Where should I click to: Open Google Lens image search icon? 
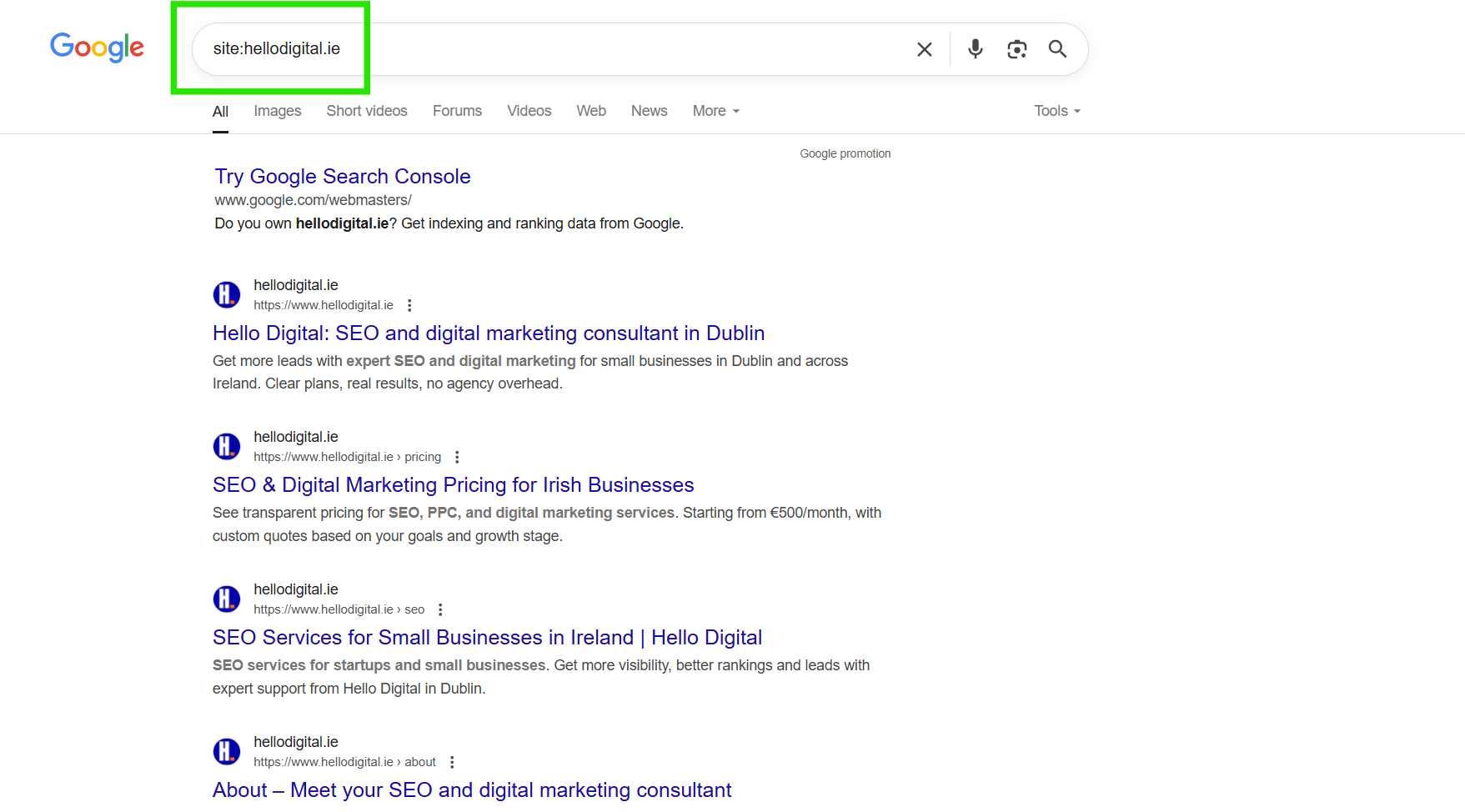point(1016,49)
